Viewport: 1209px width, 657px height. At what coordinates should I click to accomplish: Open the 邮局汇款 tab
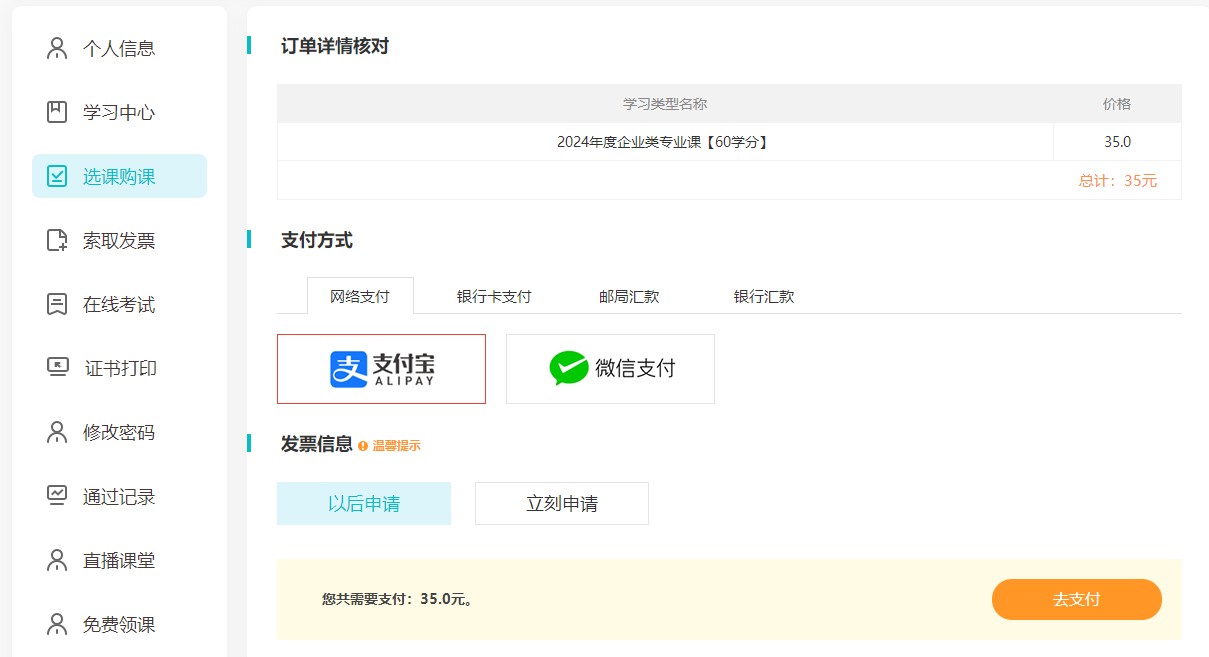pyautogui.click(x=628, y=296)
